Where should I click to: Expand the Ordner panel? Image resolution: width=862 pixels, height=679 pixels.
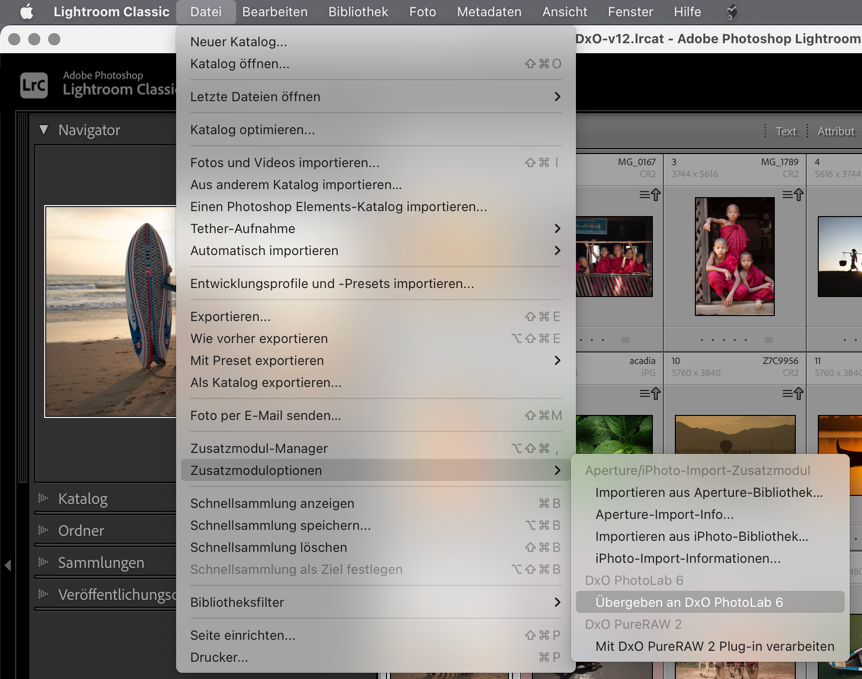[x=43, y=530]
